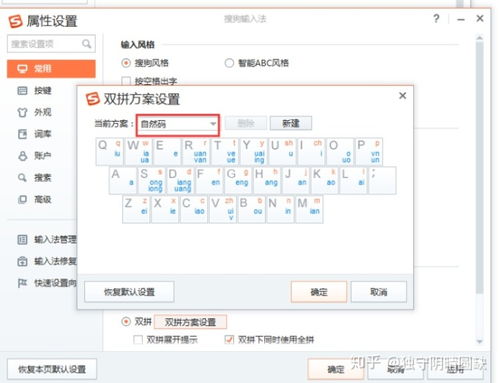Screen dimensions: 499x383
Task: Toggle the 按空格出字 checkbox
Action: (x=126, y=81)
